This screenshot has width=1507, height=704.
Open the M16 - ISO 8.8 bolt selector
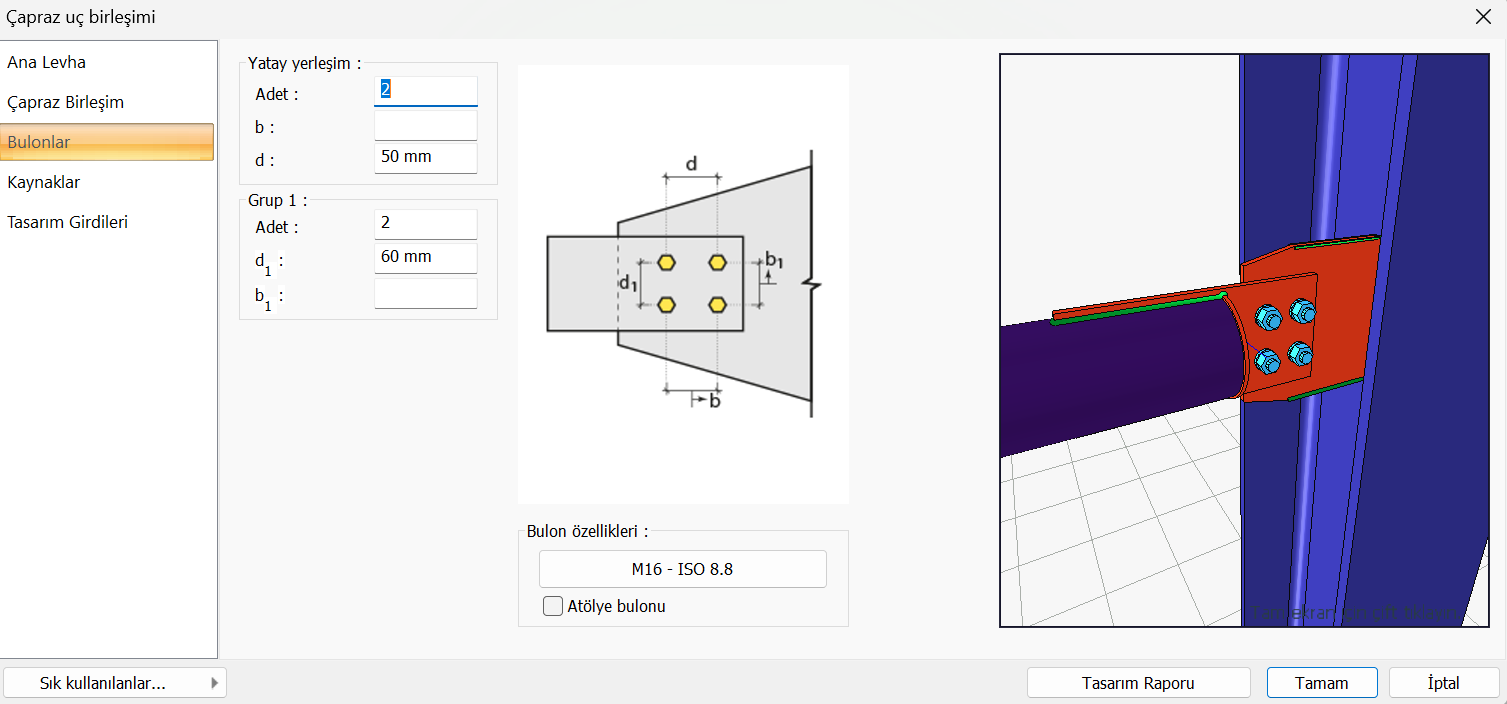click(682, 569)
